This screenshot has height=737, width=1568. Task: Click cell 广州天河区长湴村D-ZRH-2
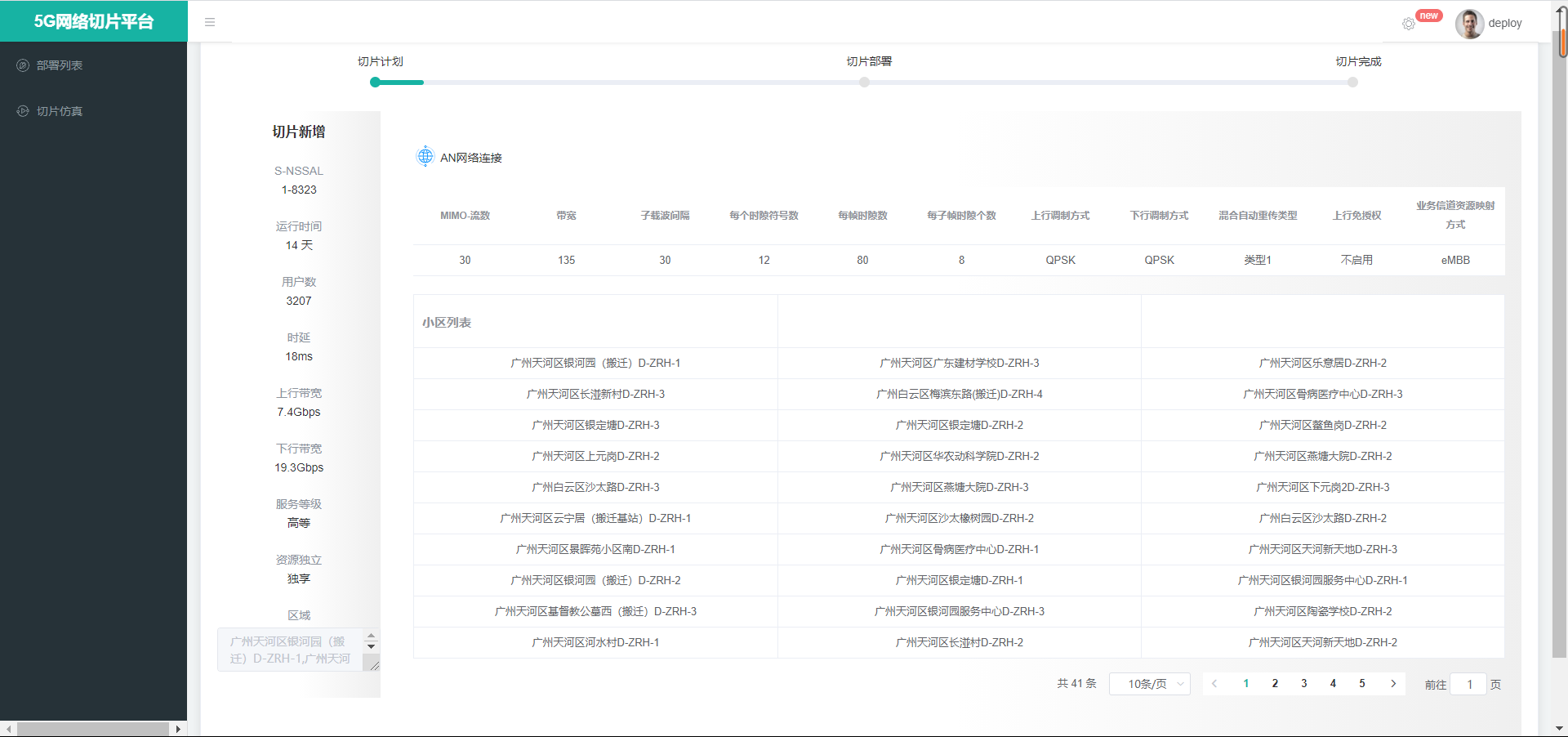click(959, 642)
